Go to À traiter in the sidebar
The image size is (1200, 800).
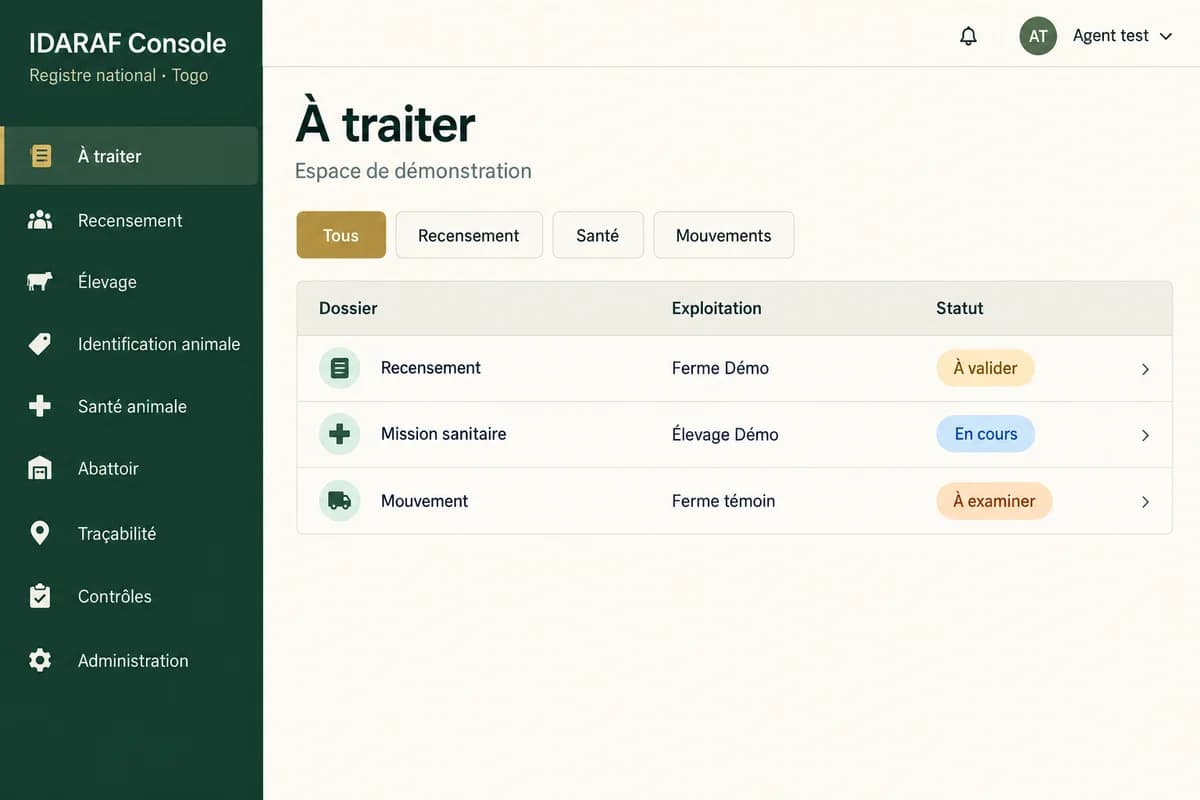tap(129, 156)
